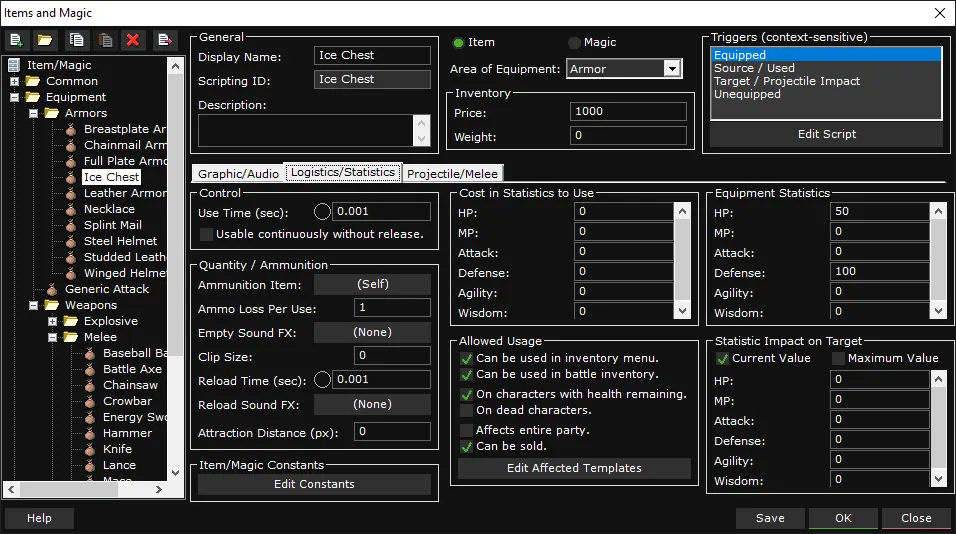
Task: Click the Edit Constants button
Action: tap(314, 484)
